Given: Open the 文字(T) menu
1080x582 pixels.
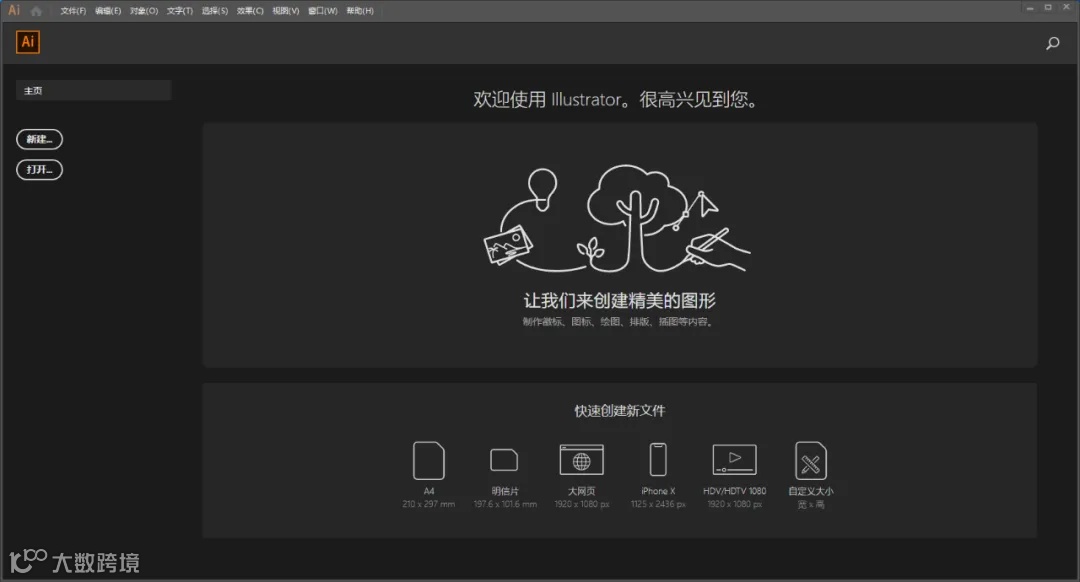Looking at the screenshot, I should point(180,11).
